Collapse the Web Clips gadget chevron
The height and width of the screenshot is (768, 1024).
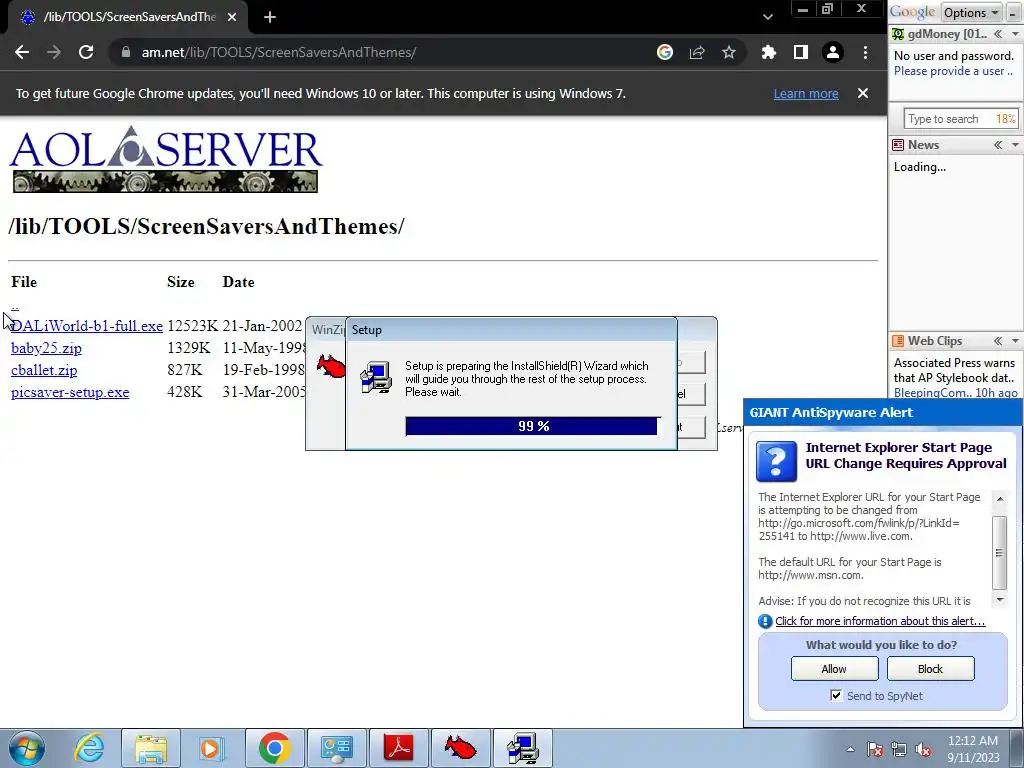point(998,341)
